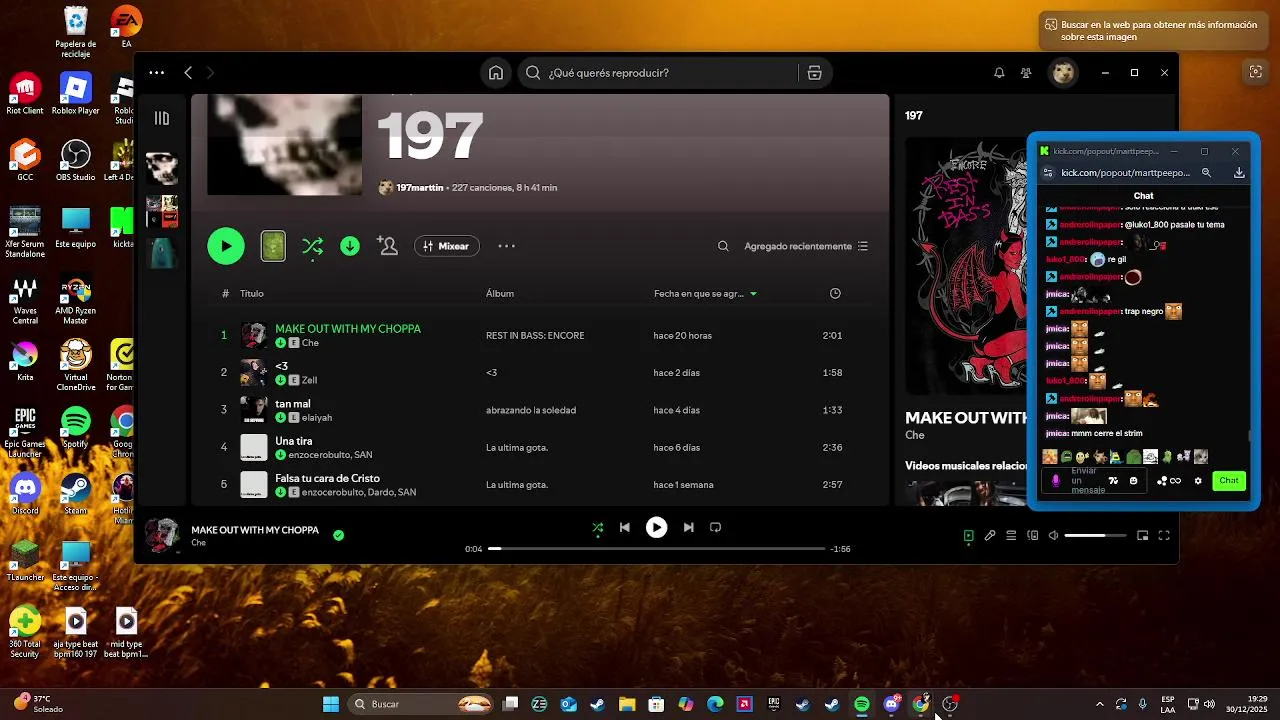Image resolution: width=1280 pixels, height=720 pixels.
Task: Search within the playlist magnifier icon
Action: (x=723, y=246)
